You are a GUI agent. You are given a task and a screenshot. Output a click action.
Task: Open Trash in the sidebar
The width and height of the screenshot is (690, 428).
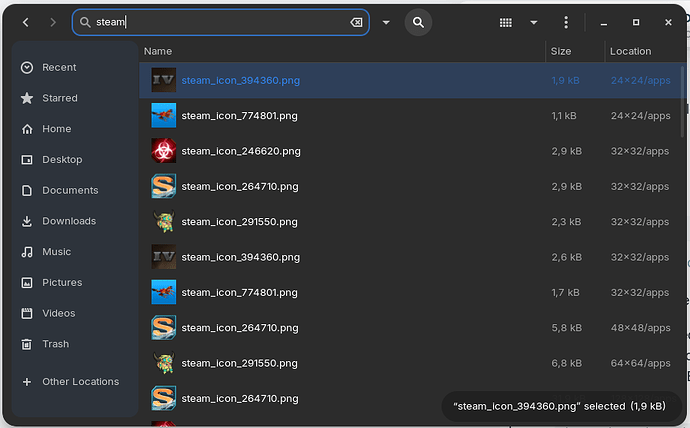[55, 344]
